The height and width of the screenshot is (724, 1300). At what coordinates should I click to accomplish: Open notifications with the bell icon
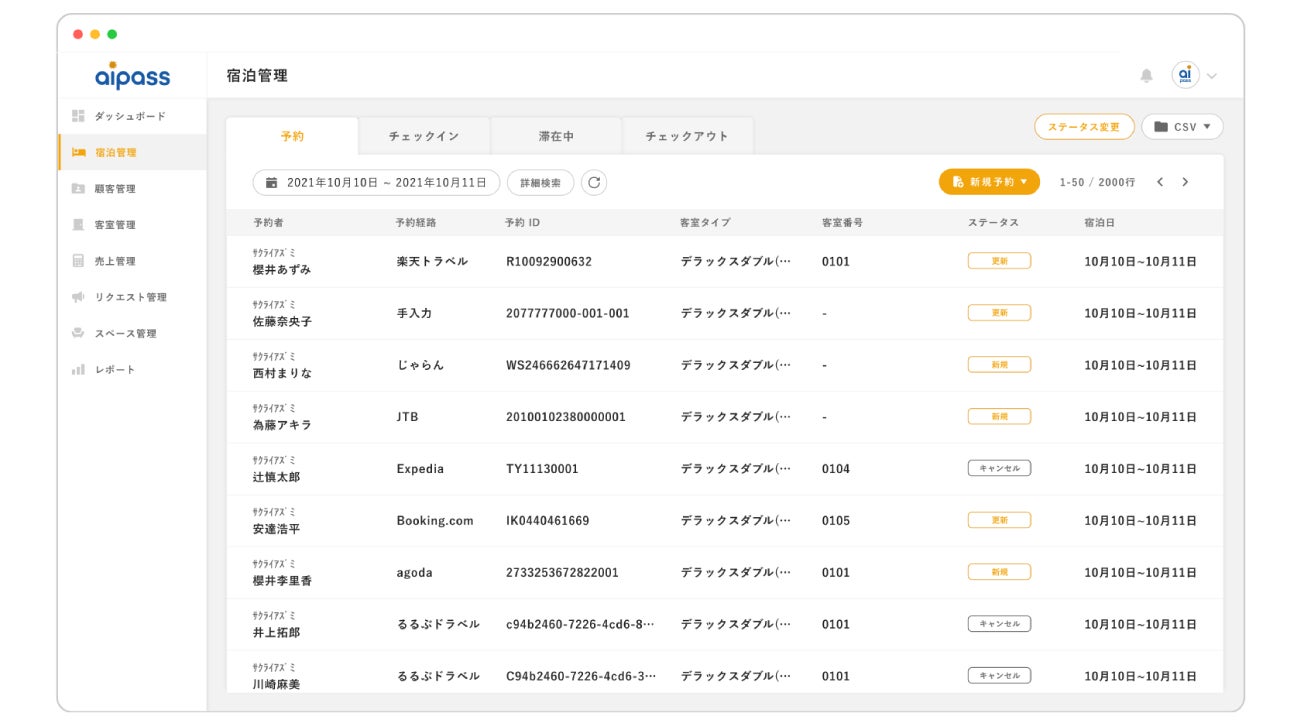pyautogui.click(x=1146, y=76)
